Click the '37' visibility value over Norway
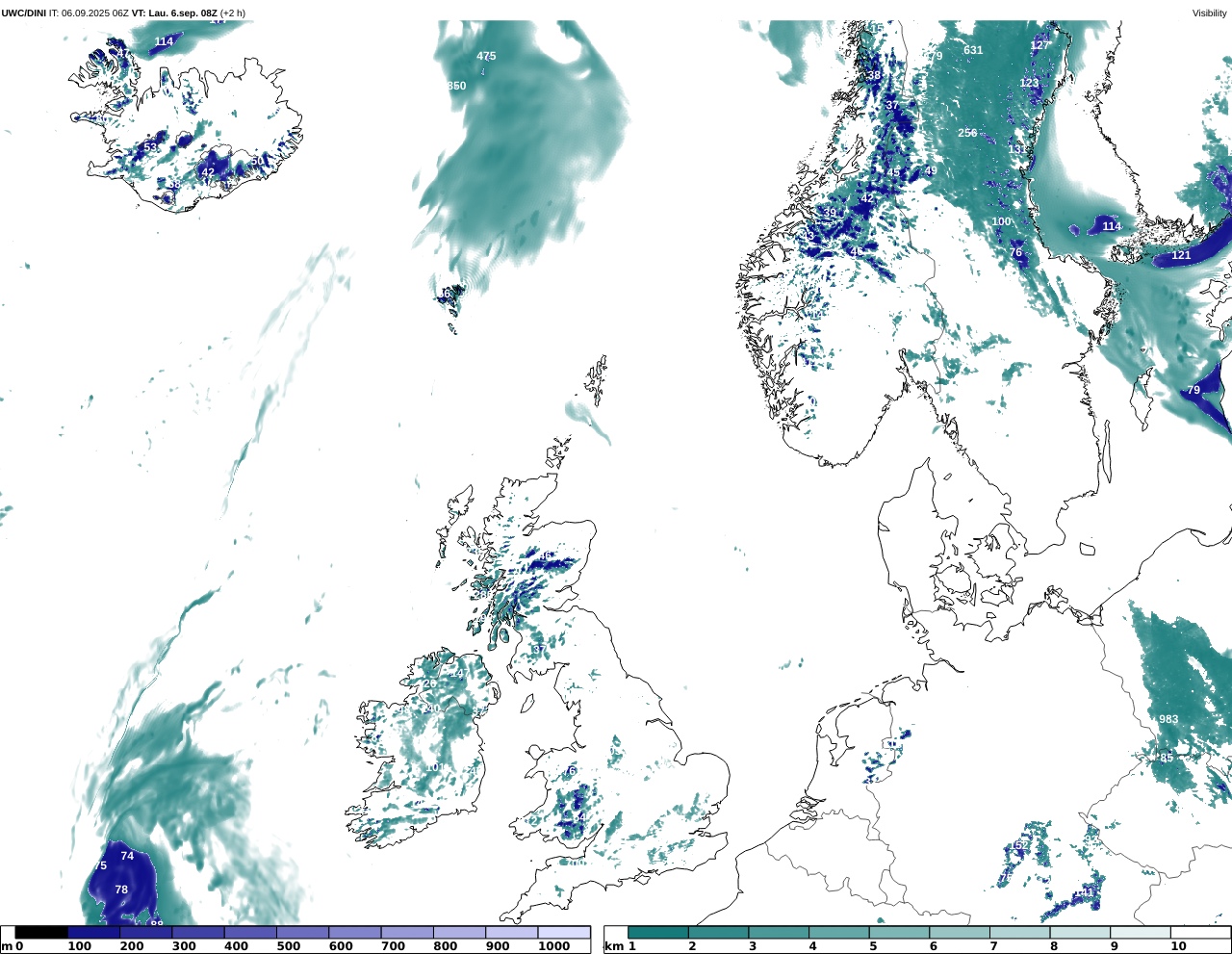 coord(892,106)
